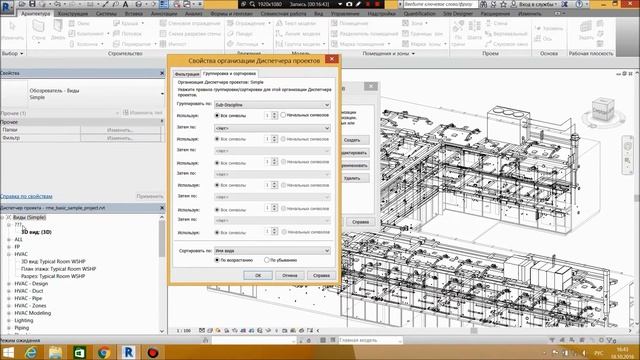Expand the 'HVAC - Design' tree node
Image resolution: width=640 pixels, height=360 pixels.
(x=9, y=284)
